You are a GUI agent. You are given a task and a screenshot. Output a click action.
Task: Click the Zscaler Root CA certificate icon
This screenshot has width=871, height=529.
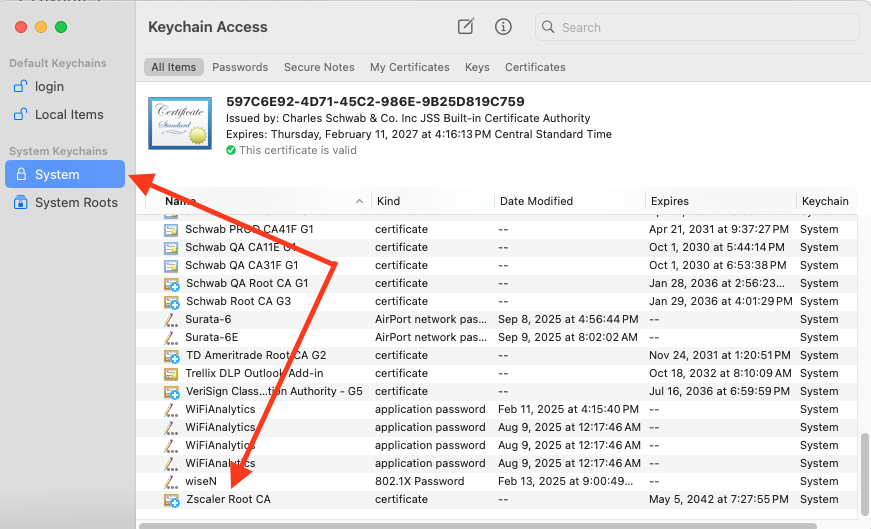click(171, 499)
